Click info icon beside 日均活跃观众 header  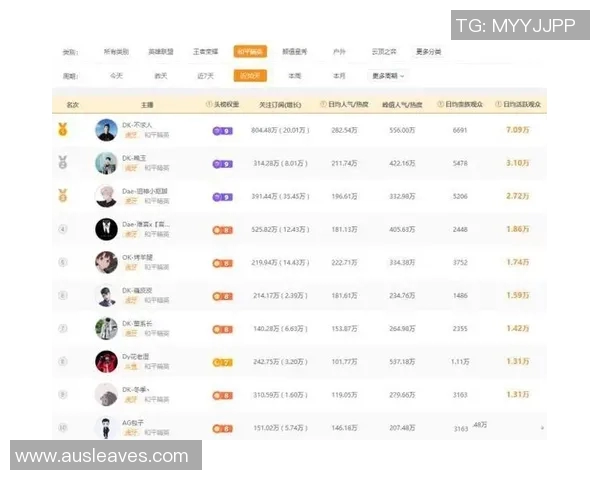coord(498,104)
